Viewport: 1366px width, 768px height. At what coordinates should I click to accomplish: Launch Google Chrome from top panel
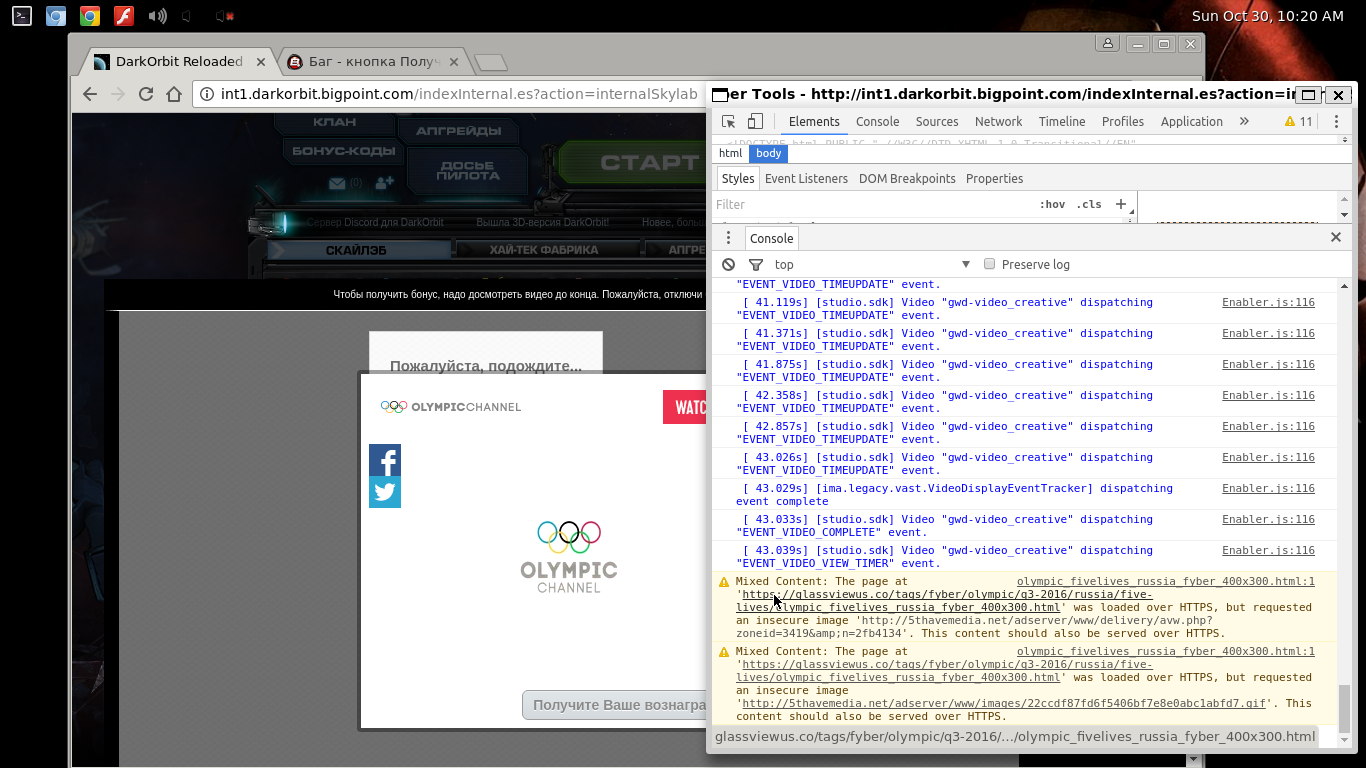click(x=89, y=16)
